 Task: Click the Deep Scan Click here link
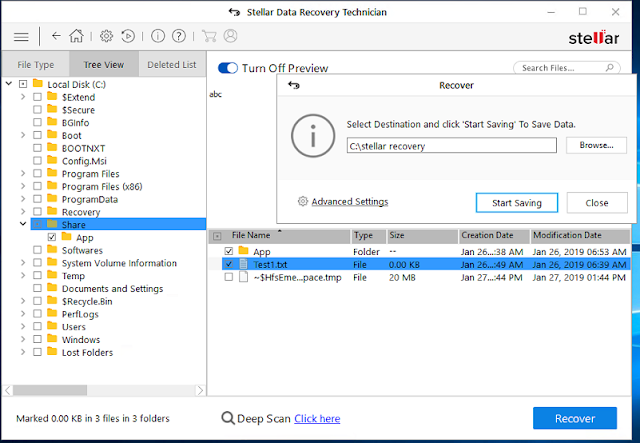pos(317,419)
